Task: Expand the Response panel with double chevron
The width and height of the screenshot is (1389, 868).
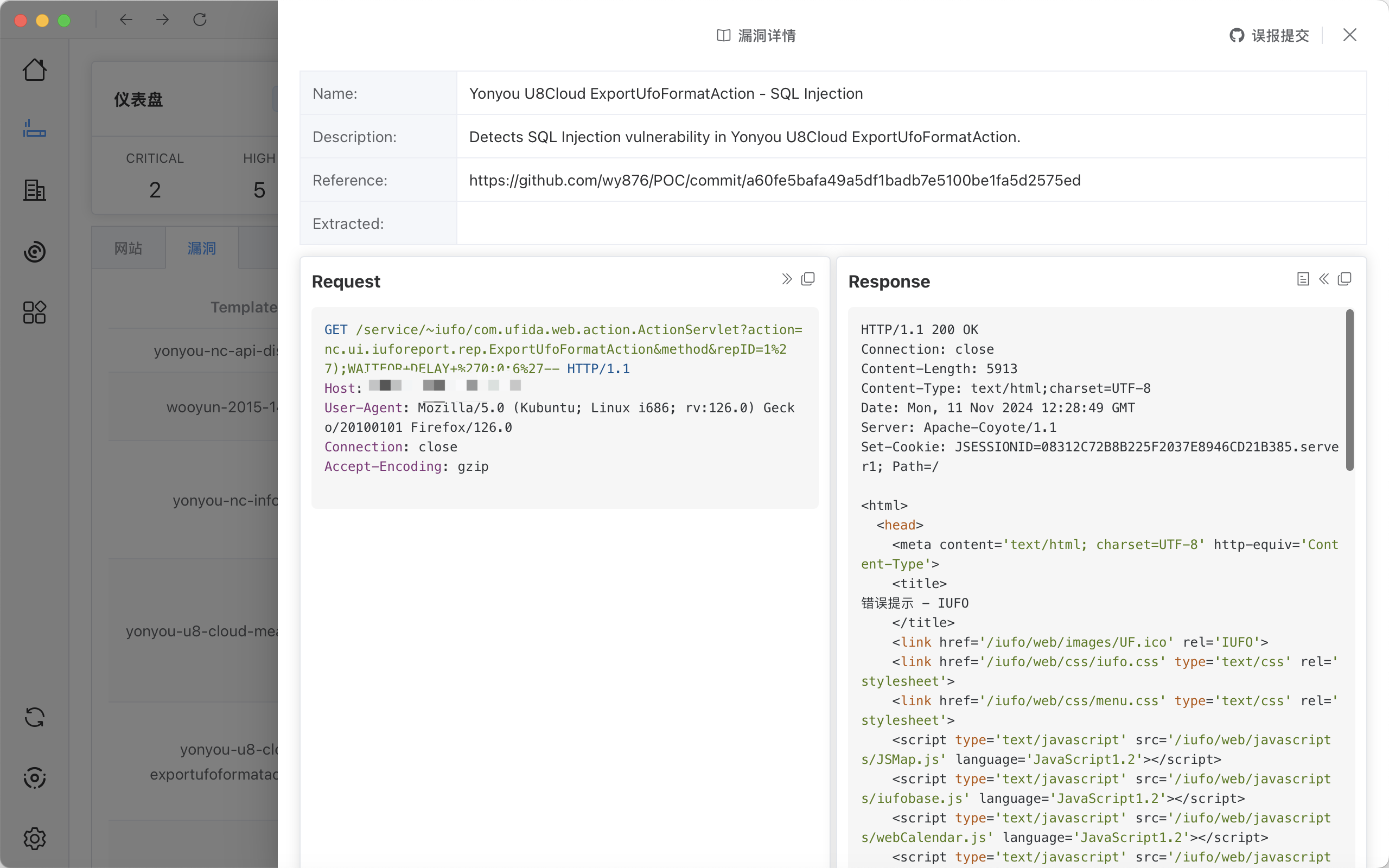Action: click(x=1323, y=279)
